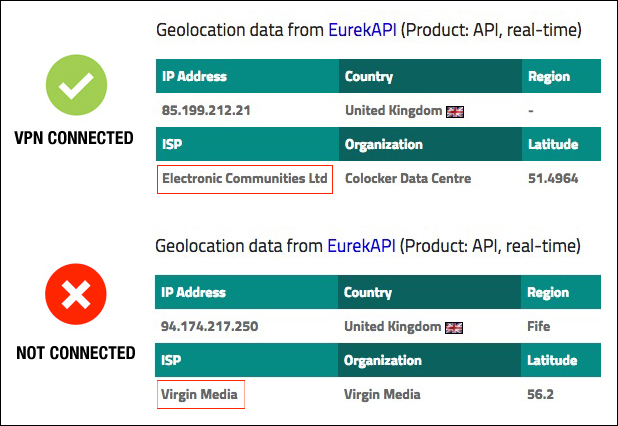Select the NOT CONNECTED status label

click(x=76, y=353)
